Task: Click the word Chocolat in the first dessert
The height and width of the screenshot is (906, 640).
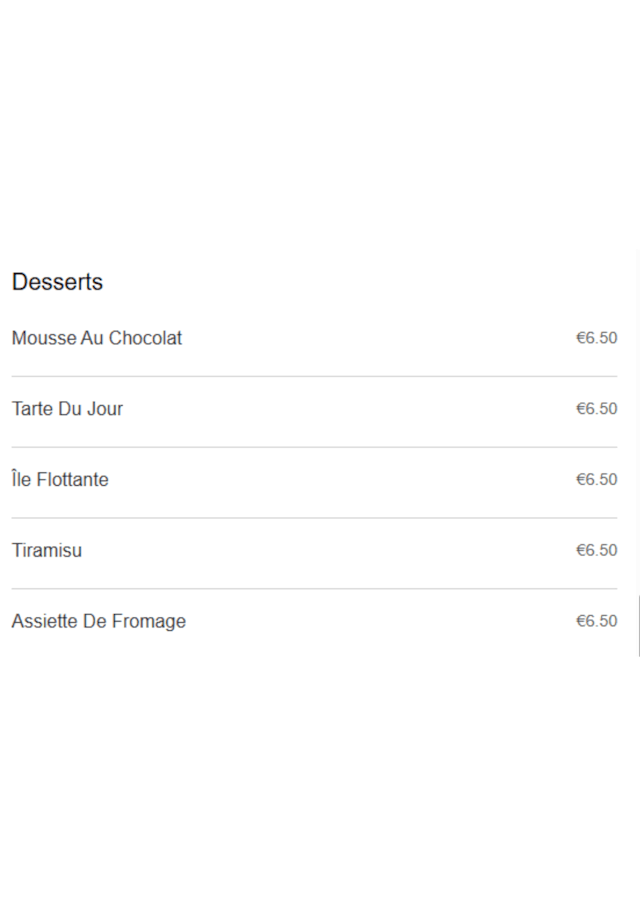Action: [145, 338]
